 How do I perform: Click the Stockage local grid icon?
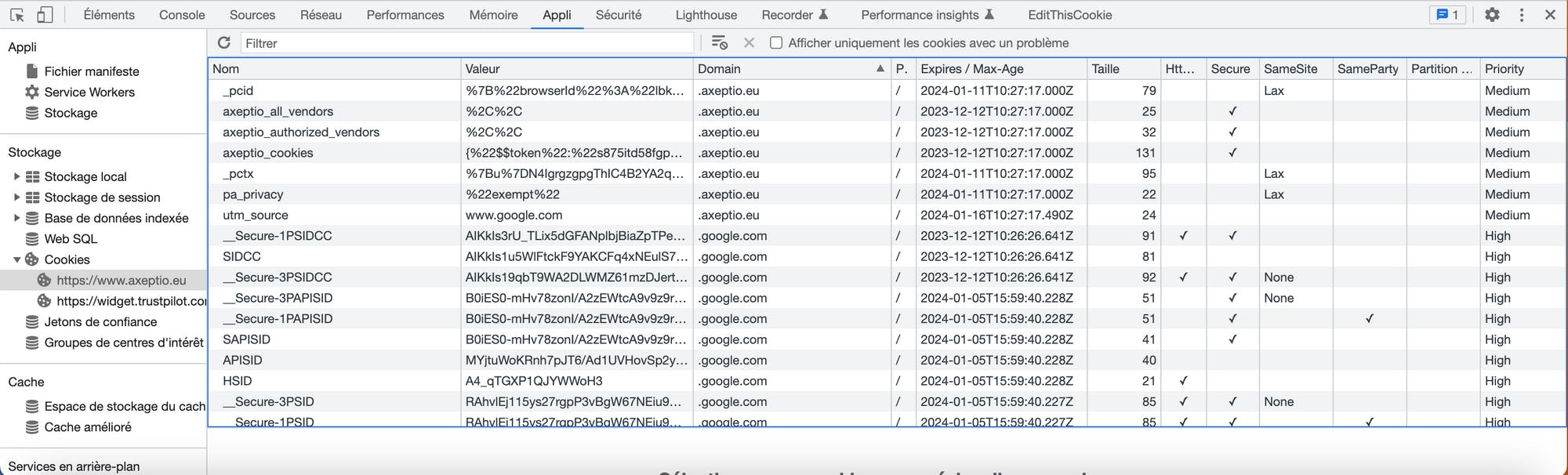tap(32, 176)
